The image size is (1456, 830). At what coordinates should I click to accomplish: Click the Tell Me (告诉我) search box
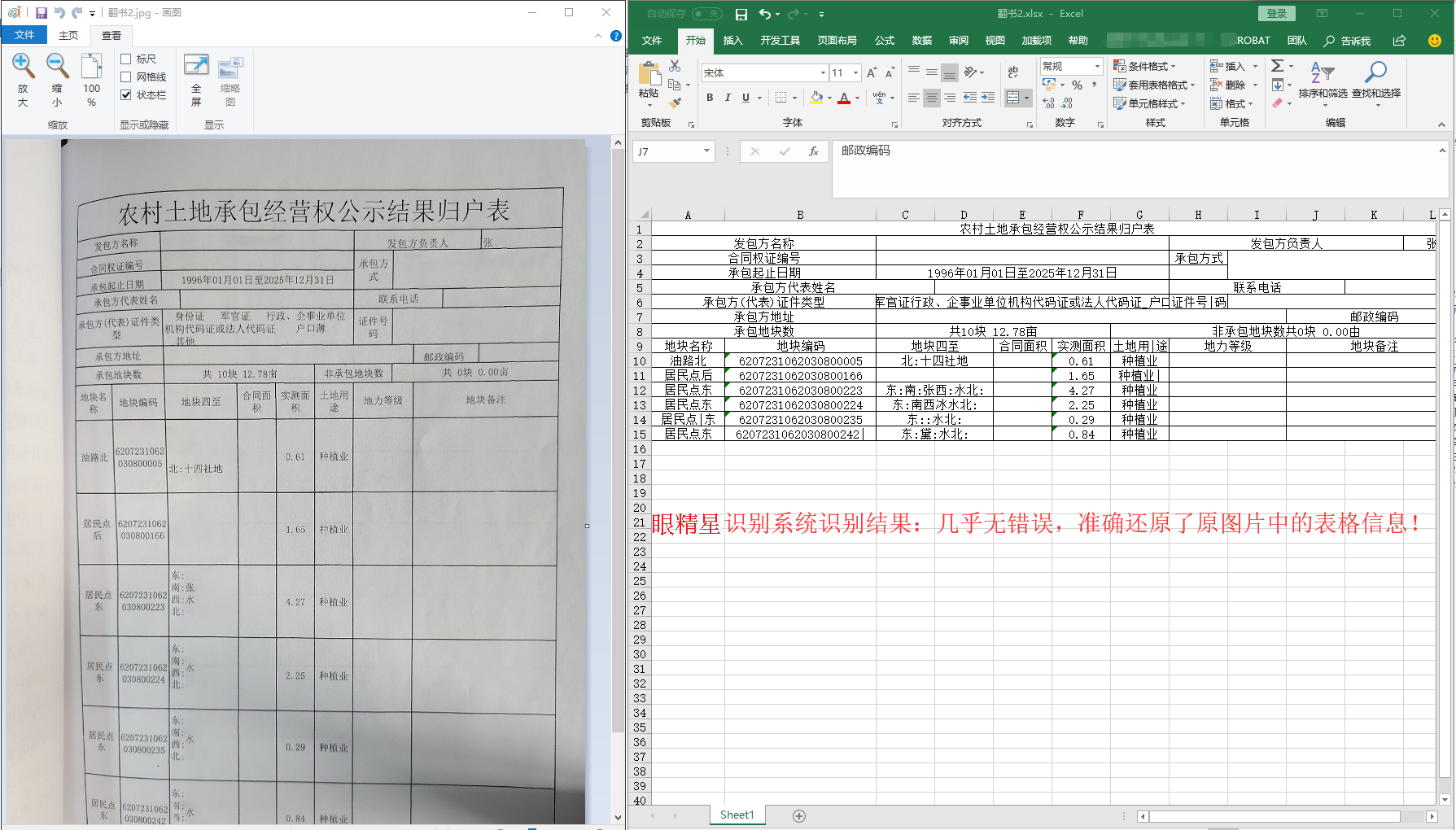tap(1349, 41)
